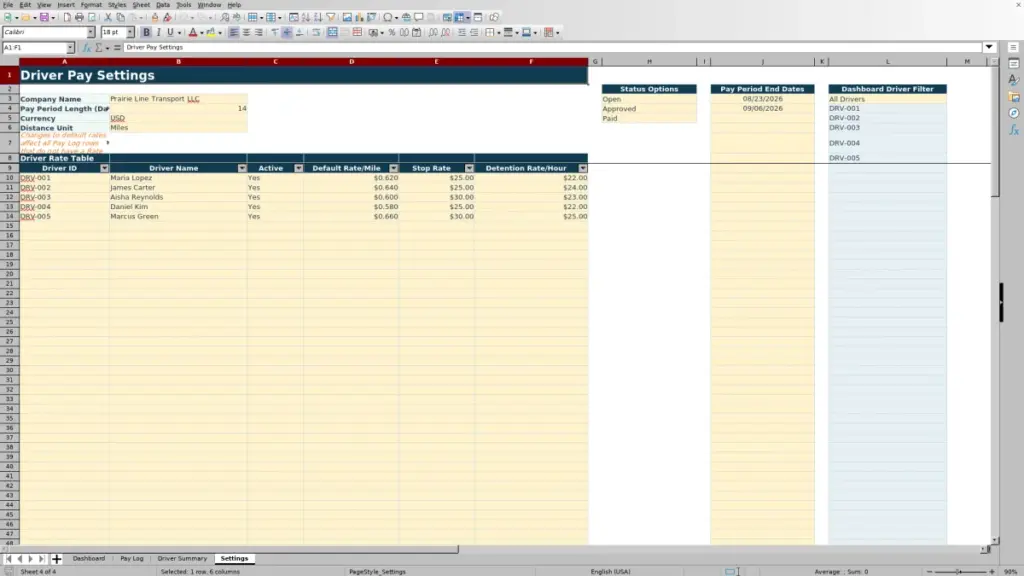Image resolution: width=1024 pixels, height=576 pixels.
Task: Click the PageStyle_Settings status bar entry
Action: click(377, 572)
